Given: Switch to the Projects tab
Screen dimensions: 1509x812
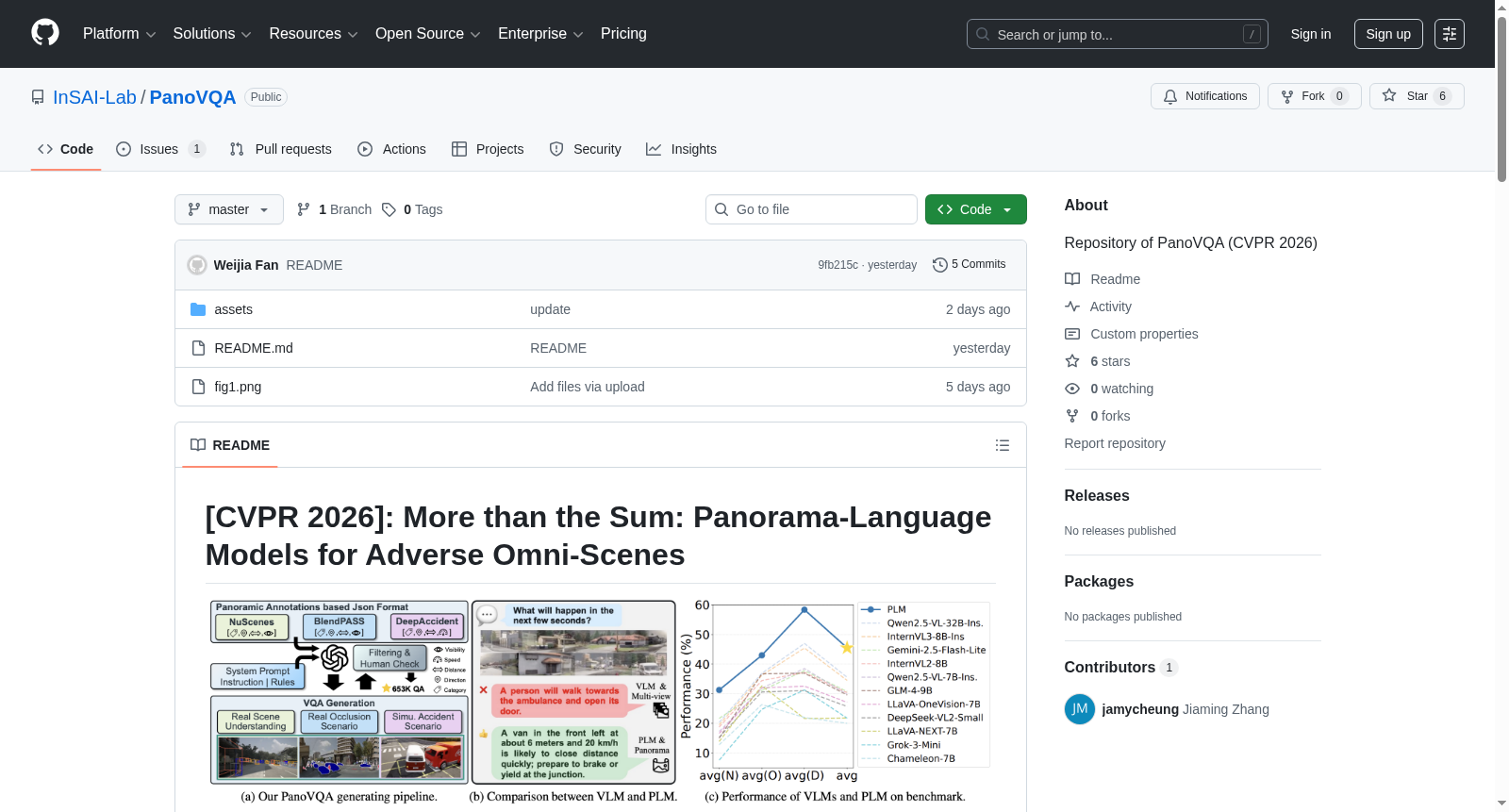Looking at the screenshot, I should (488, 149).
